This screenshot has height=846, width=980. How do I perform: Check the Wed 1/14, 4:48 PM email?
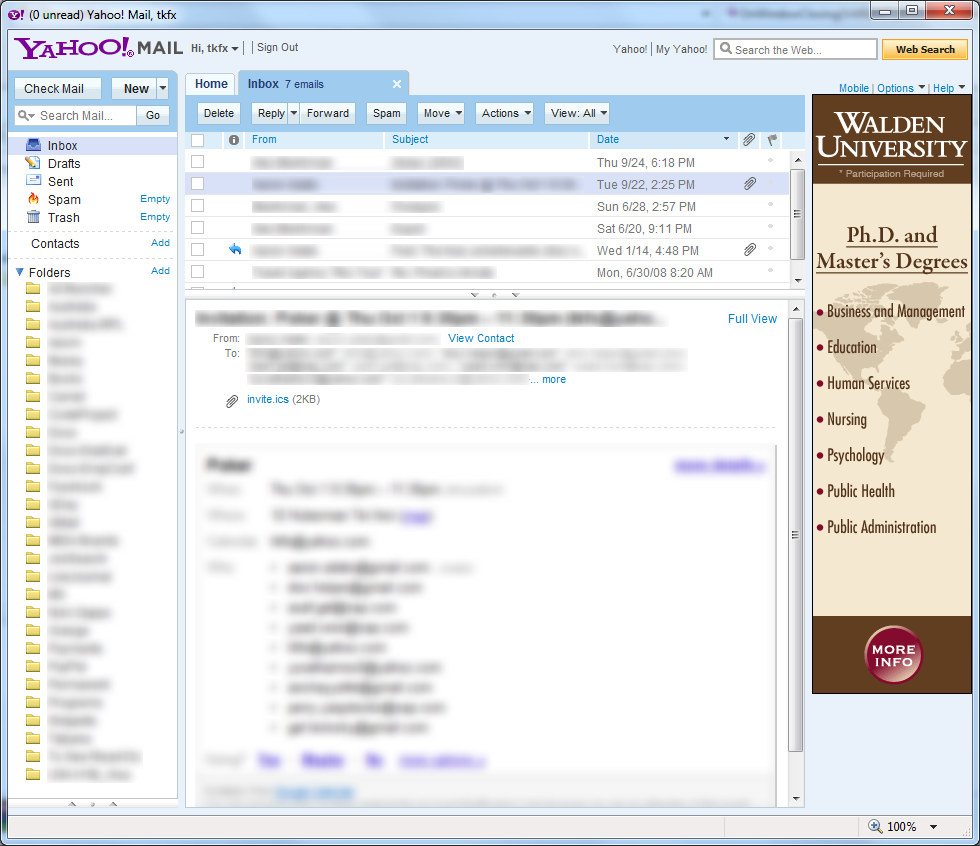tap(198, 249)
